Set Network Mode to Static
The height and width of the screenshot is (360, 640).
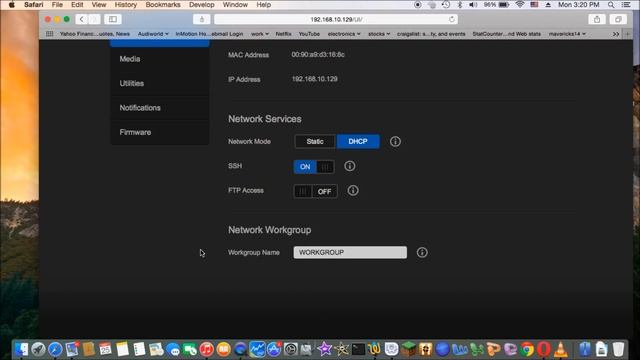tap(315, 142)
